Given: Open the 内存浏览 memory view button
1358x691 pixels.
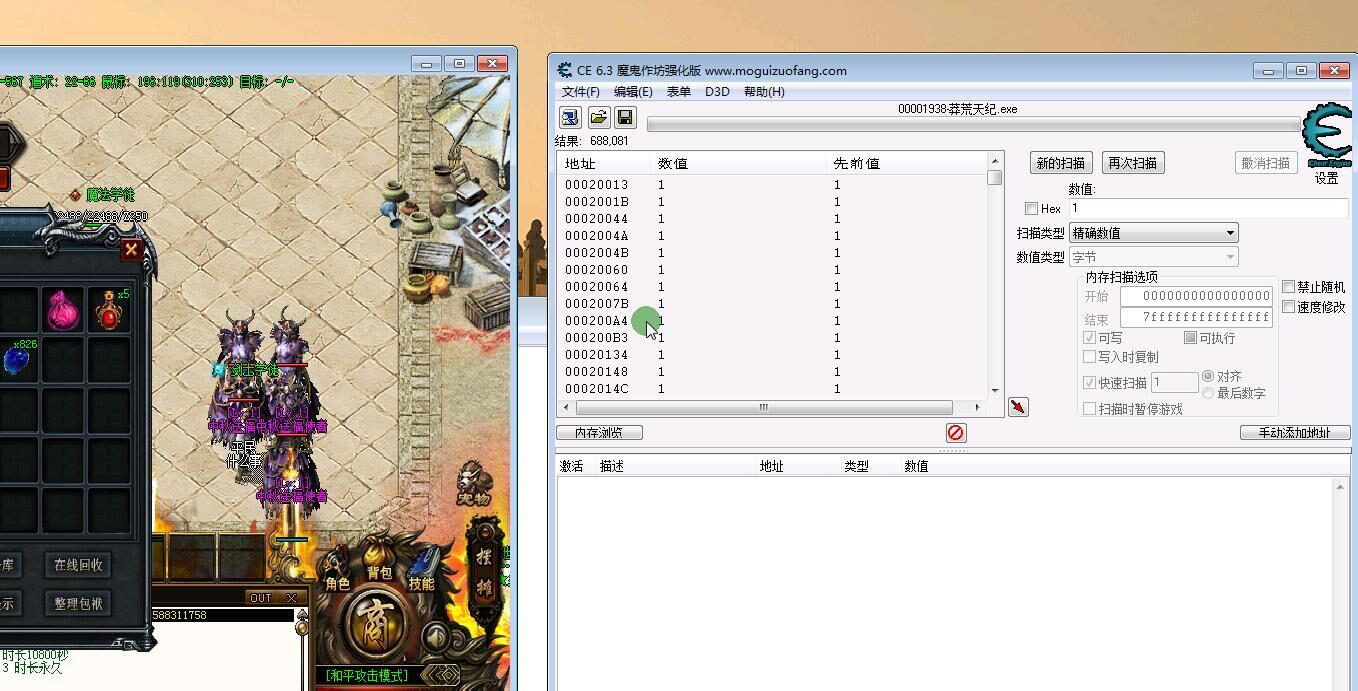Looking at the screenshot, I should (599, 433).
